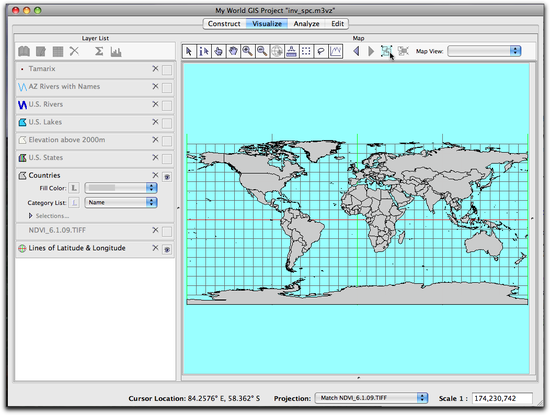This screenshot has width=550, height=415.
Task: Toggle visibility of the Tamarix layer
Action: (167, 70)
